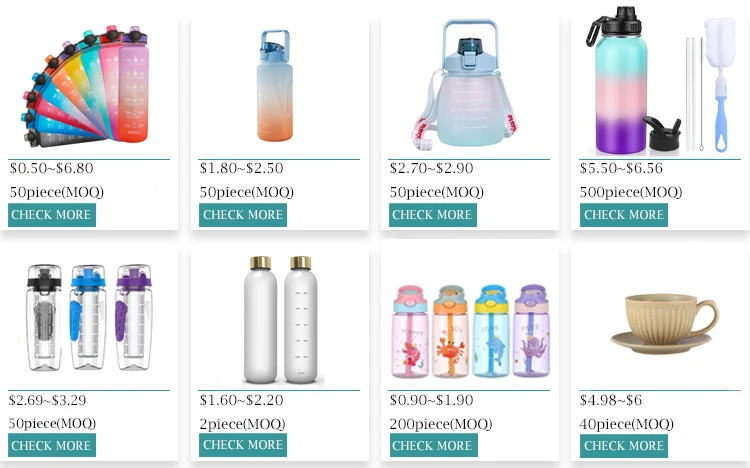The height and width of the screenshot is (468, 750).
Task: Click CHECK MORE under $2.69~$3.29 infuser bottles
Action: (51, 446)
